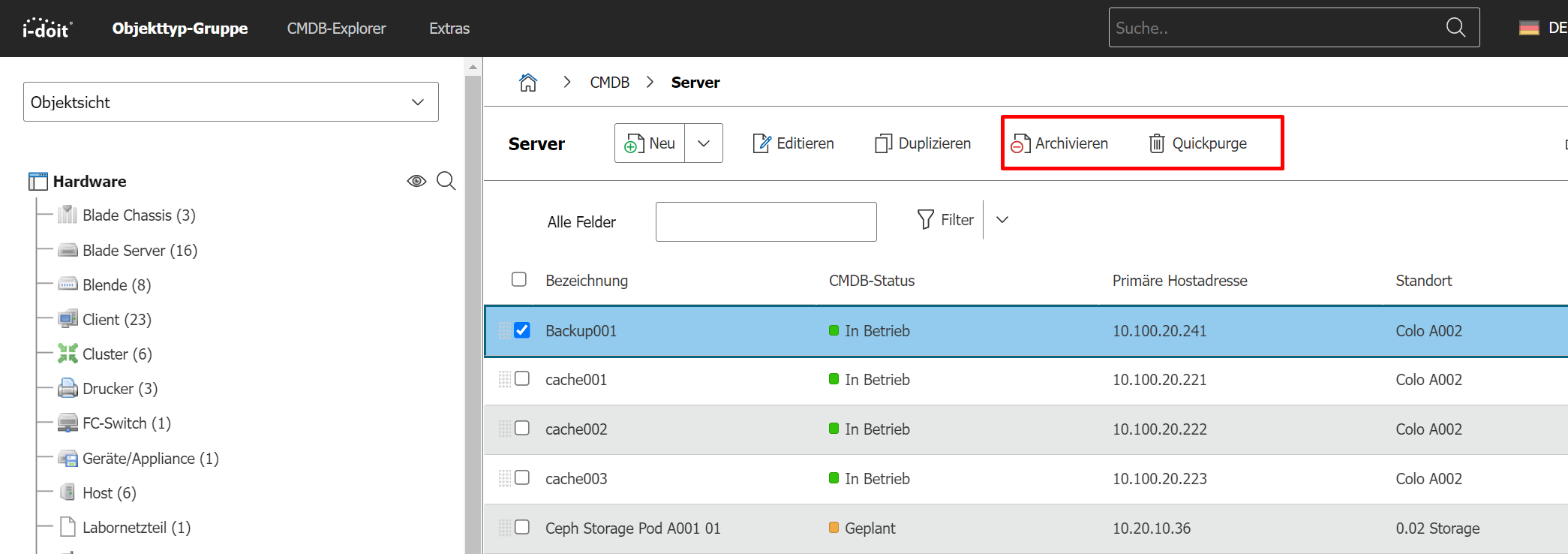Screen dimensions: 1568x554
Task: Click the German flag language icon
Action: 1529,28
